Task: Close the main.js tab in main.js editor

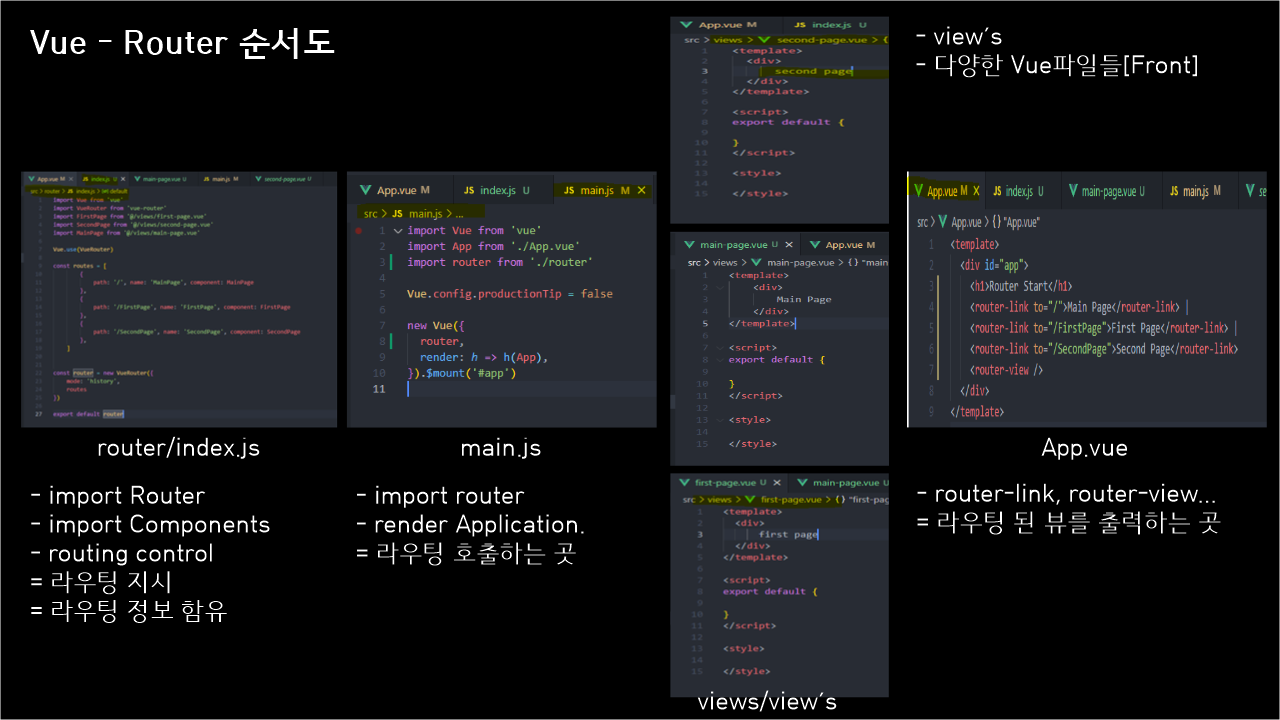Action: pos(641,190)
